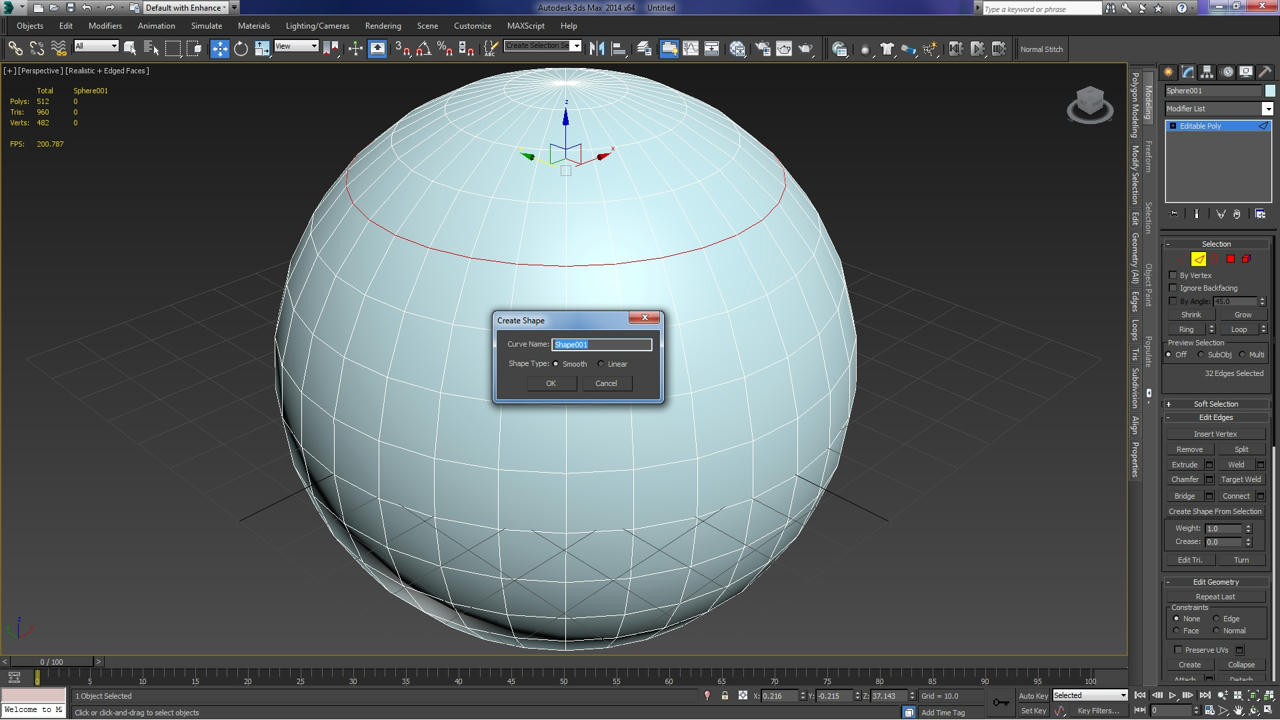Viewport: 1280px width, 720px height.
Task: Toggle the Percent Snap icon
Action: pos(445,48)
